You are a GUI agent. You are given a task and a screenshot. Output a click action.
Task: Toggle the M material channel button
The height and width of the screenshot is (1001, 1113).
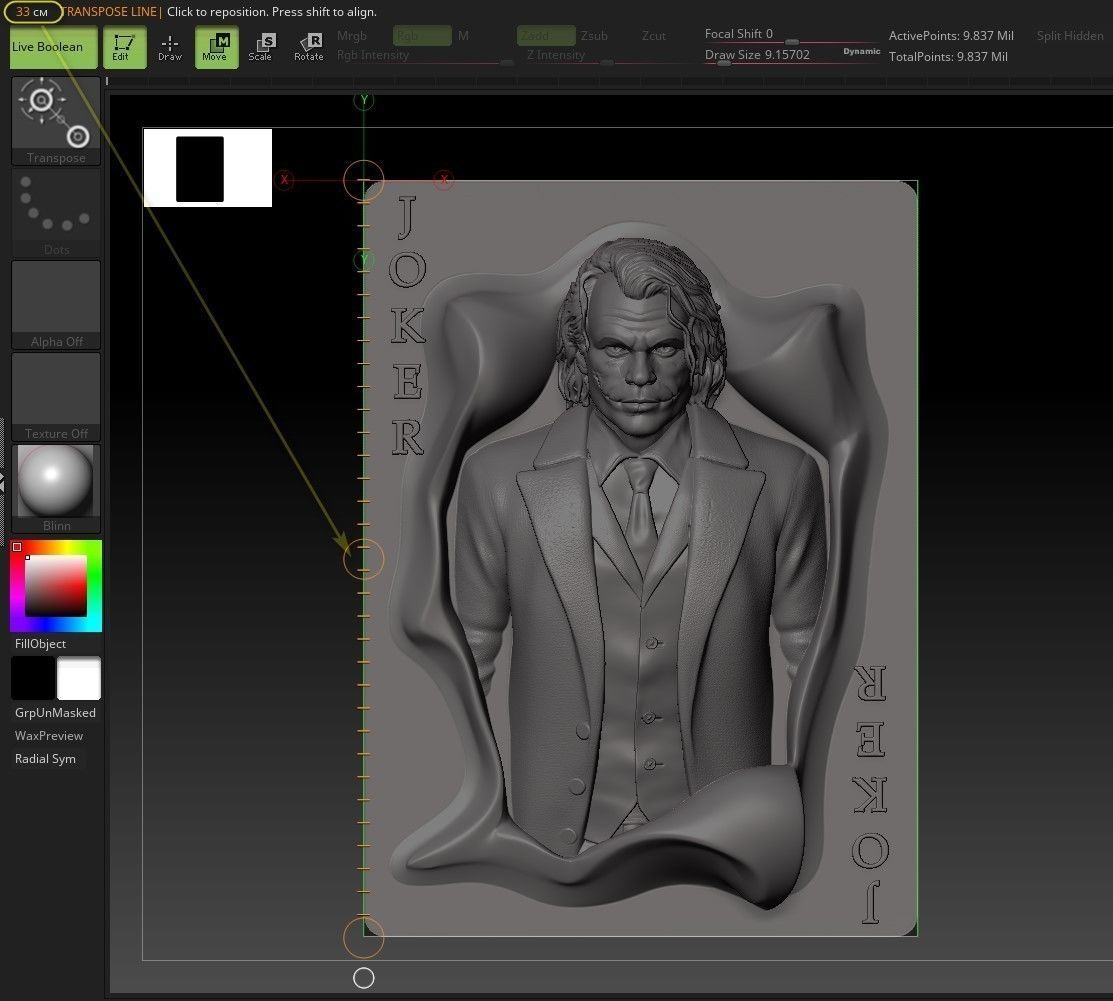coord(463,35)
